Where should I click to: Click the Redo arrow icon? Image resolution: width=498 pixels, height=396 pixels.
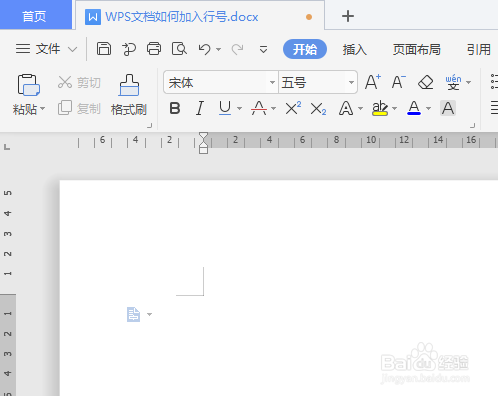pos(237,49)
